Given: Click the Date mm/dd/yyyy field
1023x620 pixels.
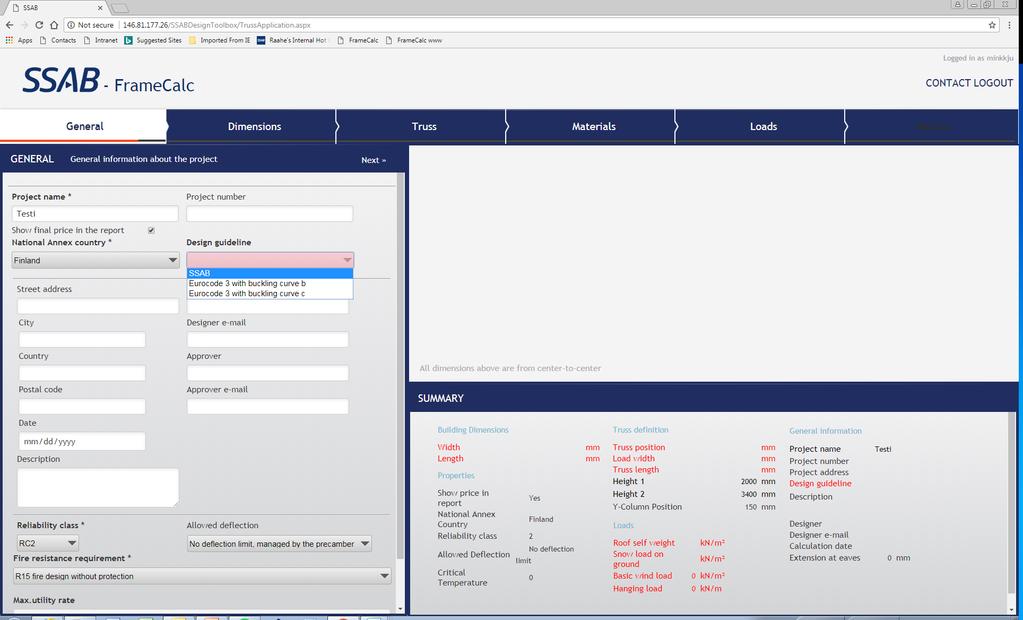Looking at the screenshot, I should tap(82, 441).
